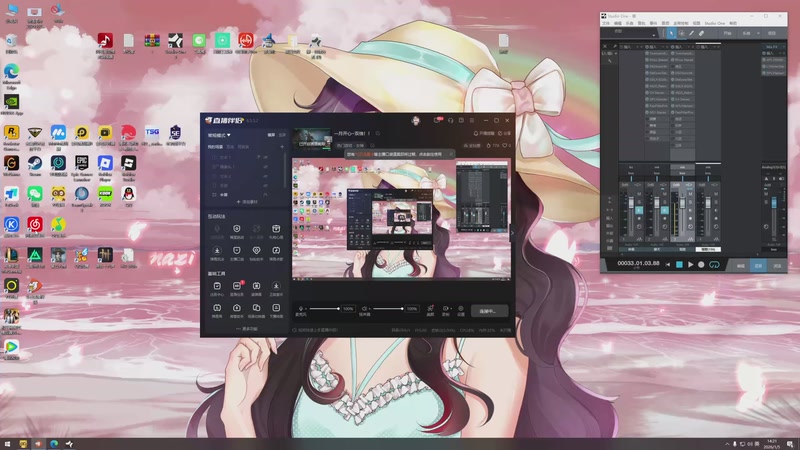800x450 pixels.
Task: Click the heart-shield icon in interactive tools
Action: click(256, 251)
